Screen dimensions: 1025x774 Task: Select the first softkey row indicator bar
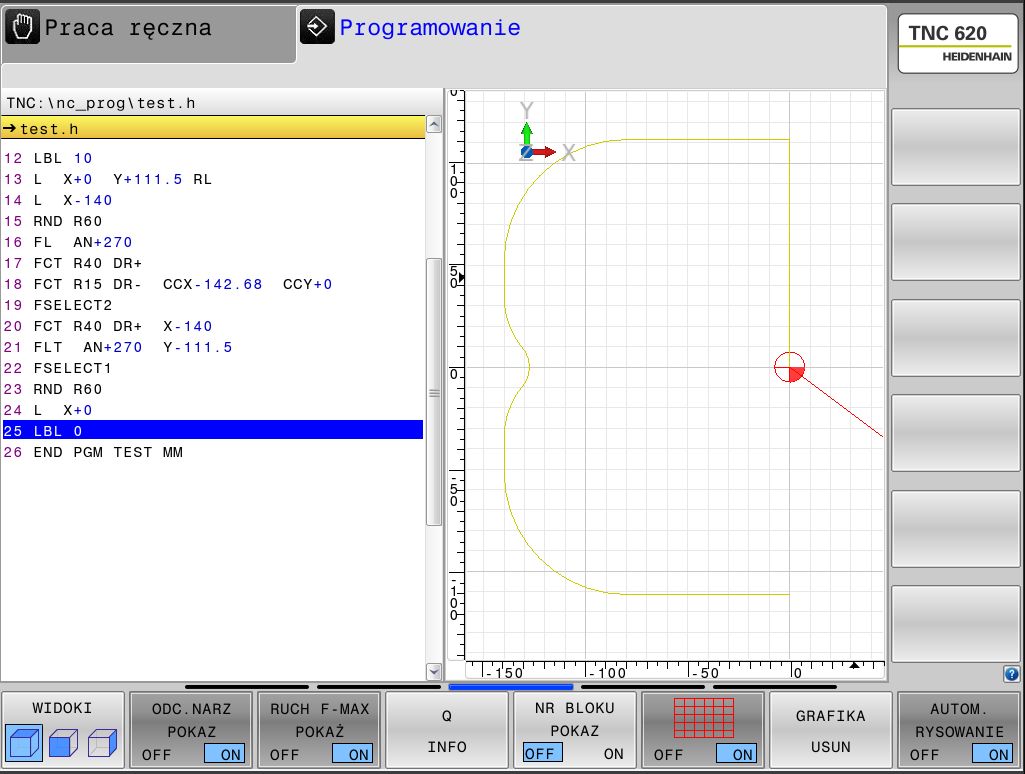tap(246, 687)
